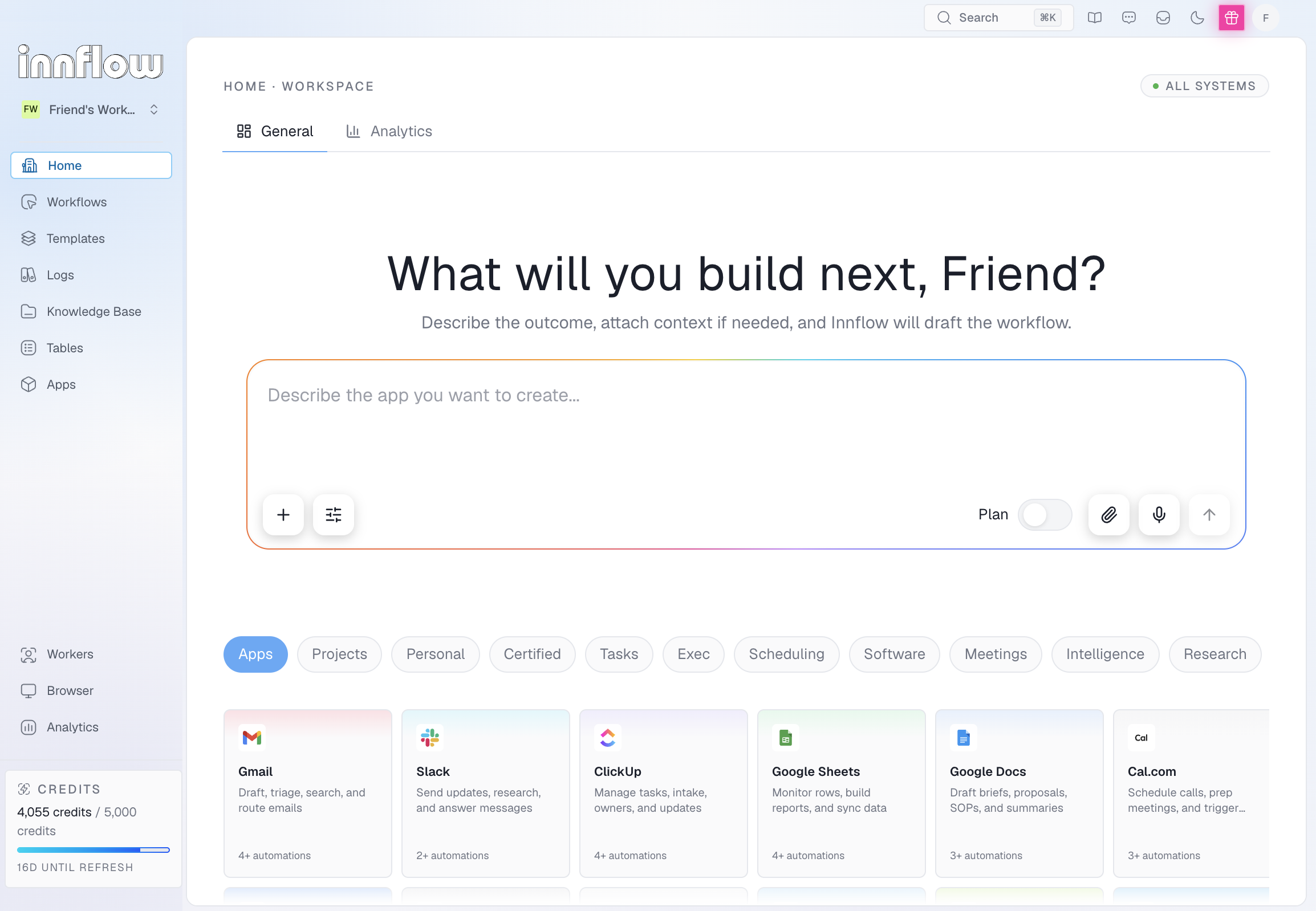The image size is (1316, 911).
Task: Open the pink gift rewards icon
Action: coord(1232,18)
